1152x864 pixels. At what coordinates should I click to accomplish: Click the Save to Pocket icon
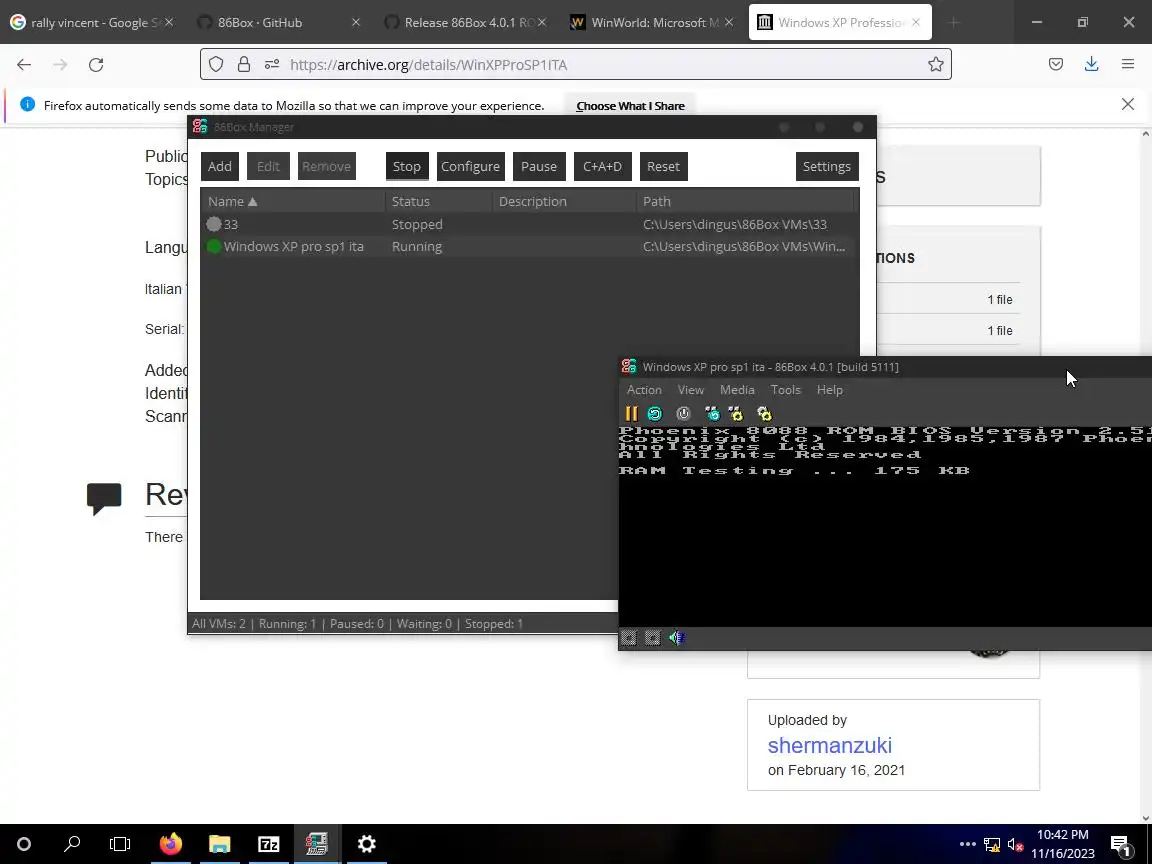(x=1056, y=65)
